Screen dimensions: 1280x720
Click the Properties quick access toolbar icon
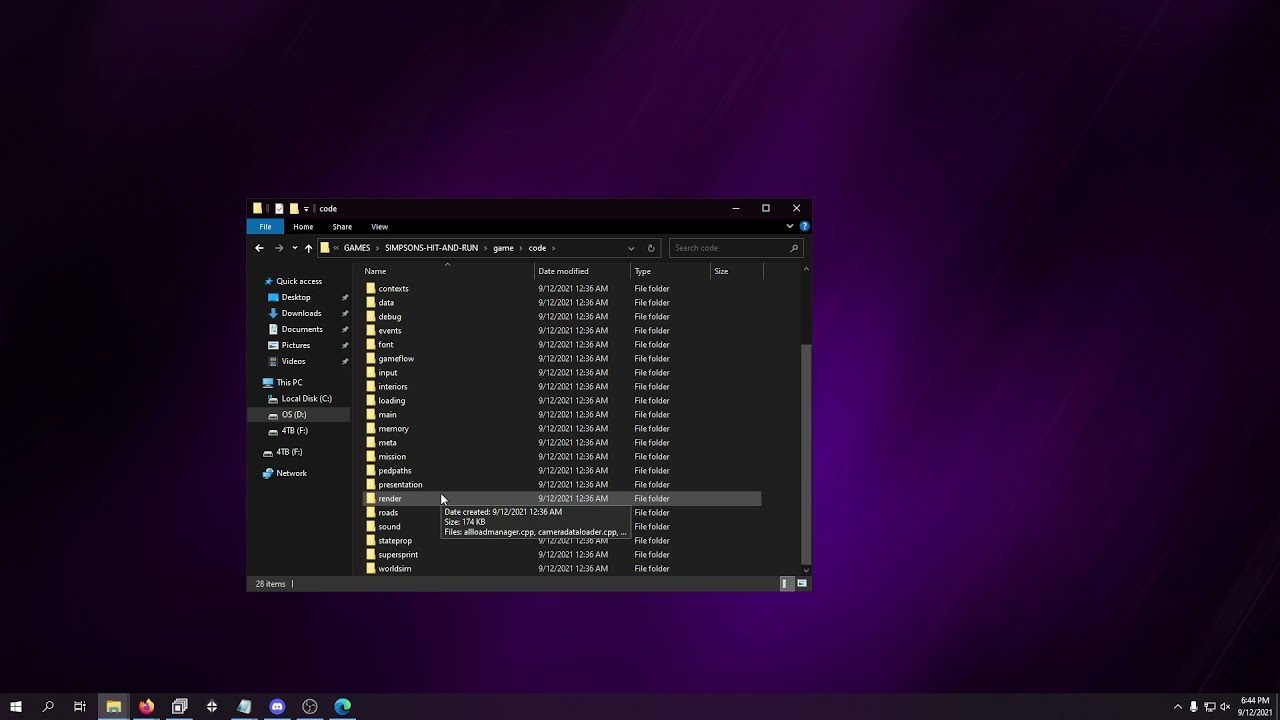pos(279,209)
